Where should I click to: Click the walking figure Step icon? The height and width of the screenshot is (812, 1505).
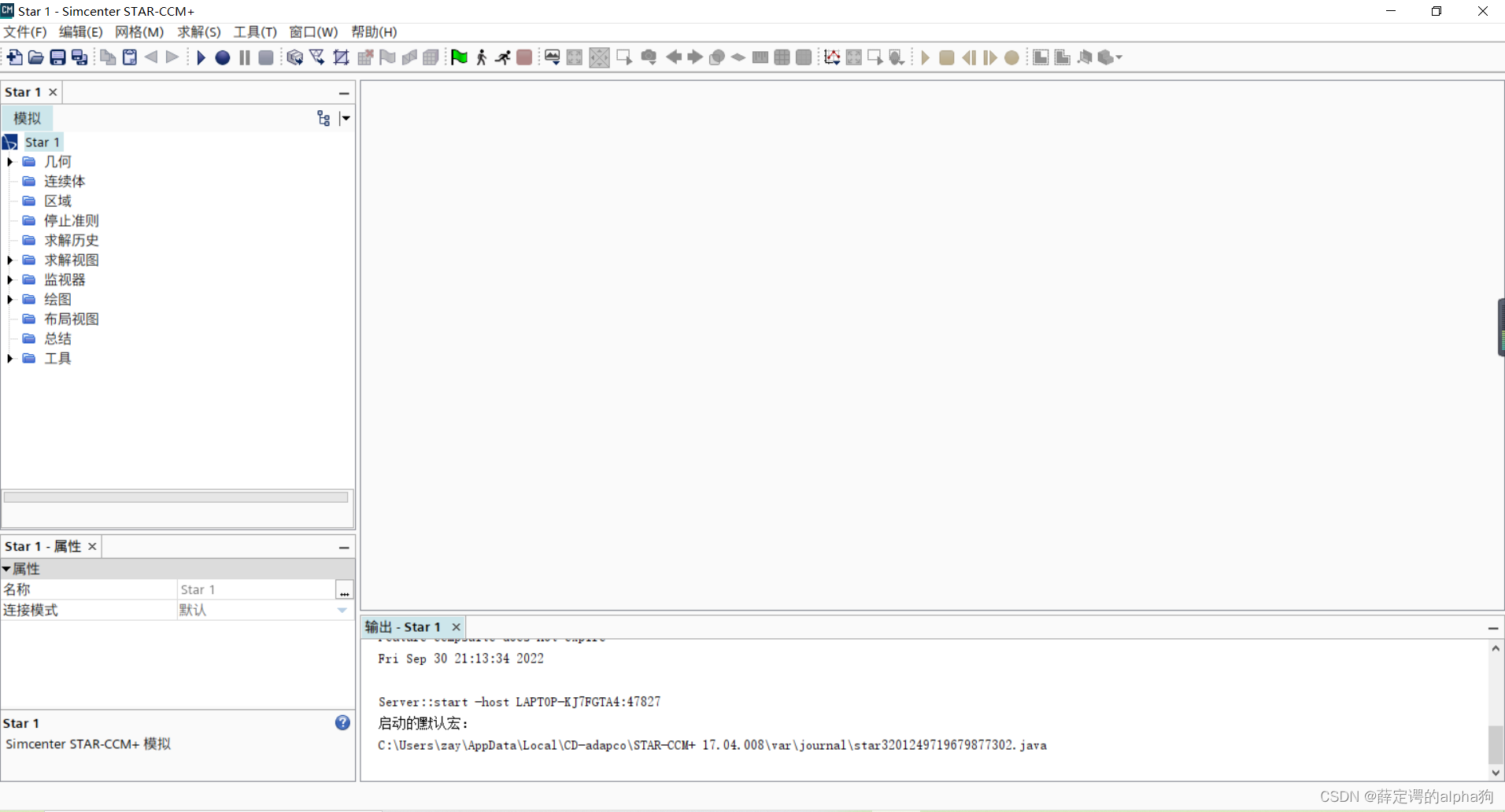click(x=481, y=57)
